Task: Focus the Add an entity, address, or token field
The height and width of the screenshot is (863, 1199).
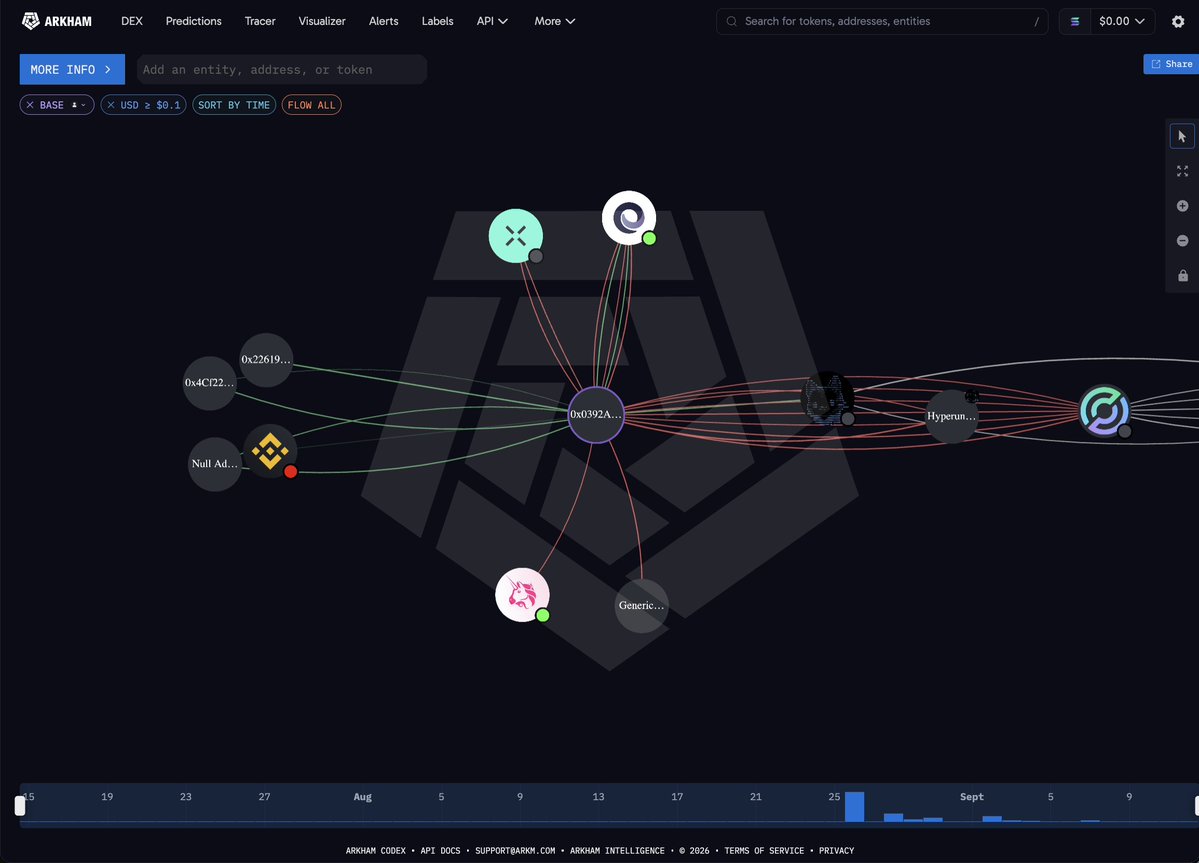Action: coord(281,70)
